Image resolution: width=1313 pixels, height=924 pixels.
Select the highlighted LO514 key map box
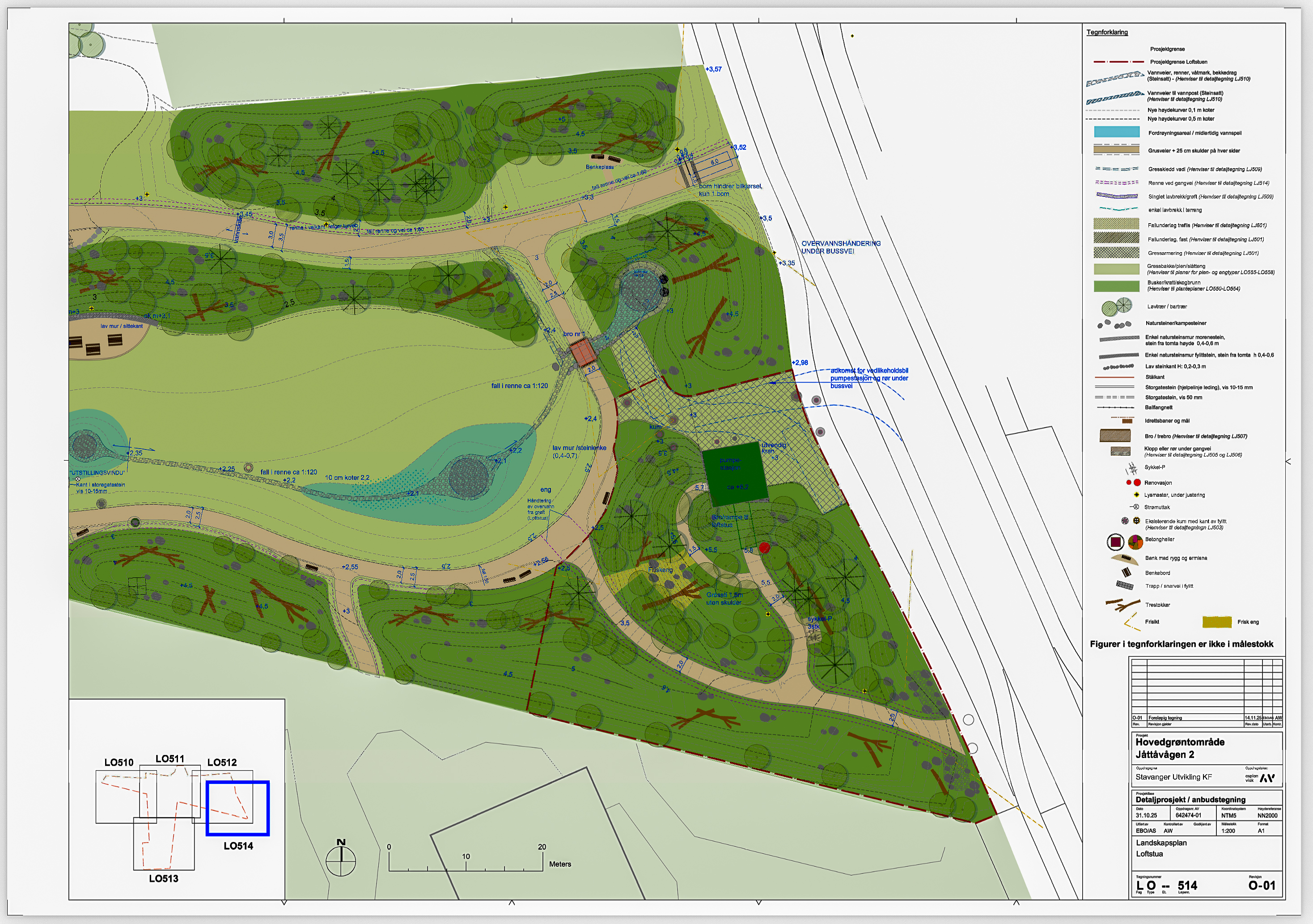[237, 808]
